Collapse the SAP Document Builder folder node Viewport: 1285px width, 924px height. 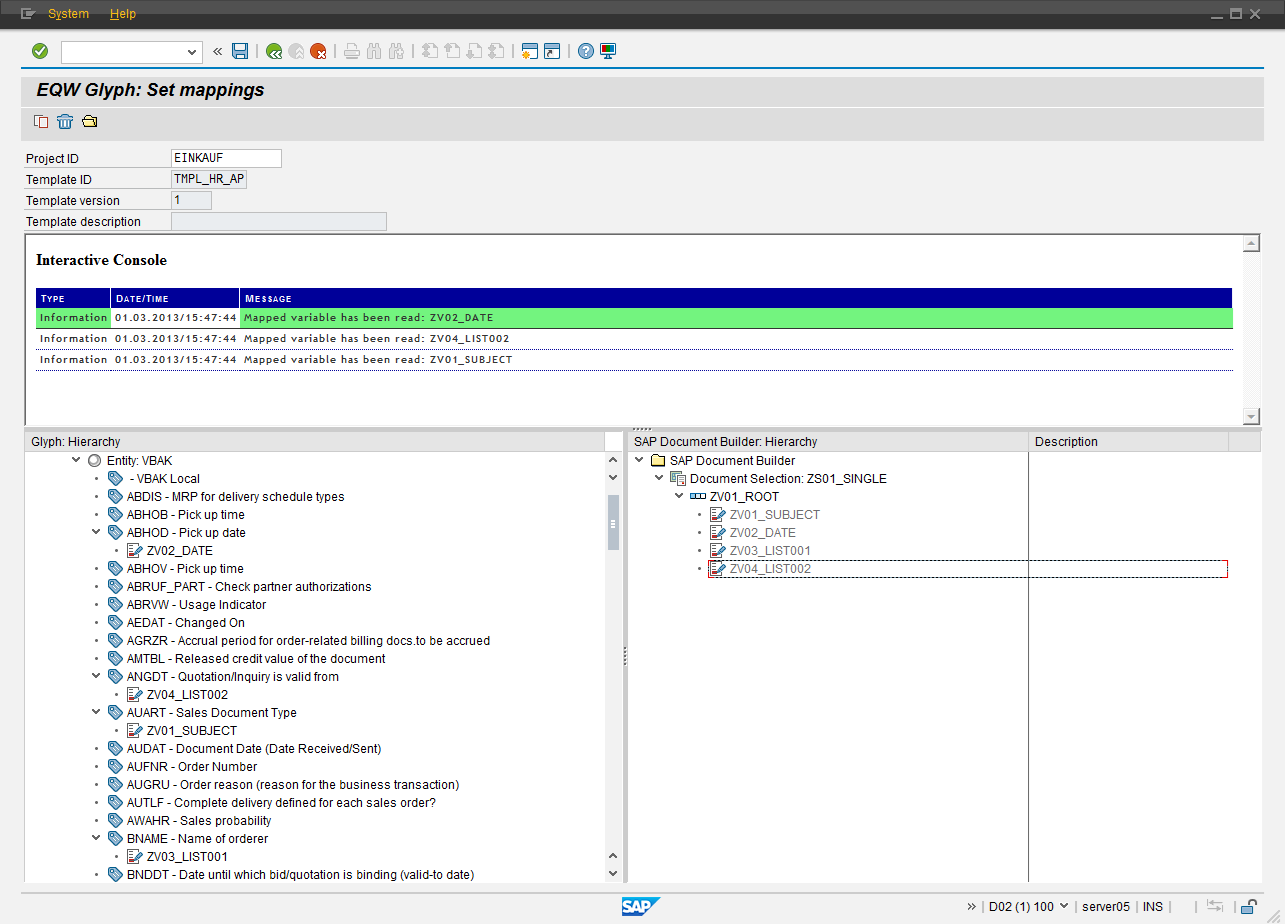coord(640,460)
